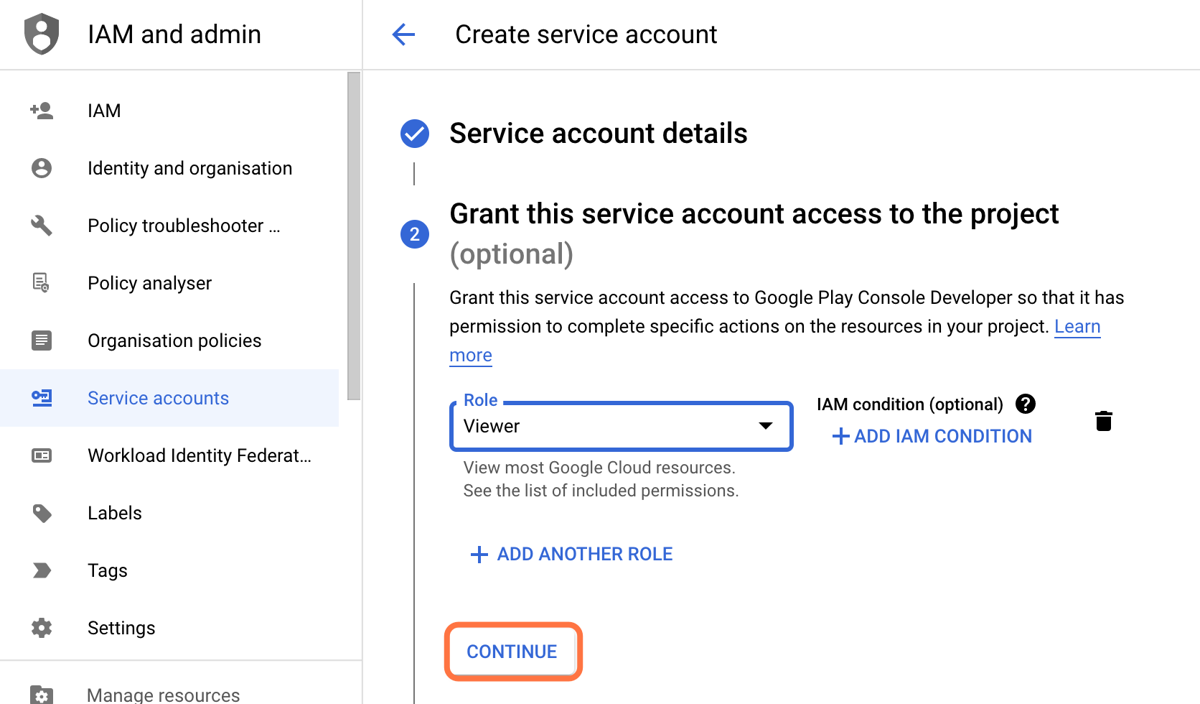Click the Policy analyser document icon

pos(41,283)
